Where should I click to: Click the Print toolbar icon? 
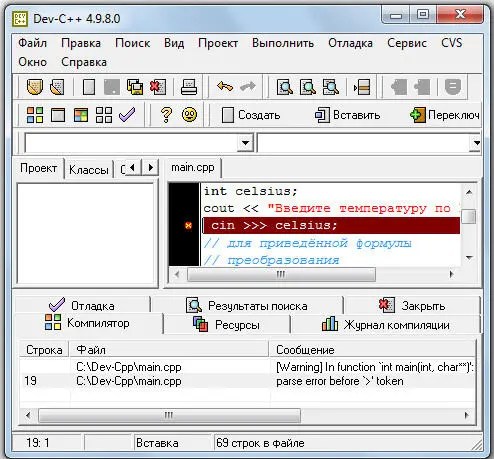pos(189,87)
